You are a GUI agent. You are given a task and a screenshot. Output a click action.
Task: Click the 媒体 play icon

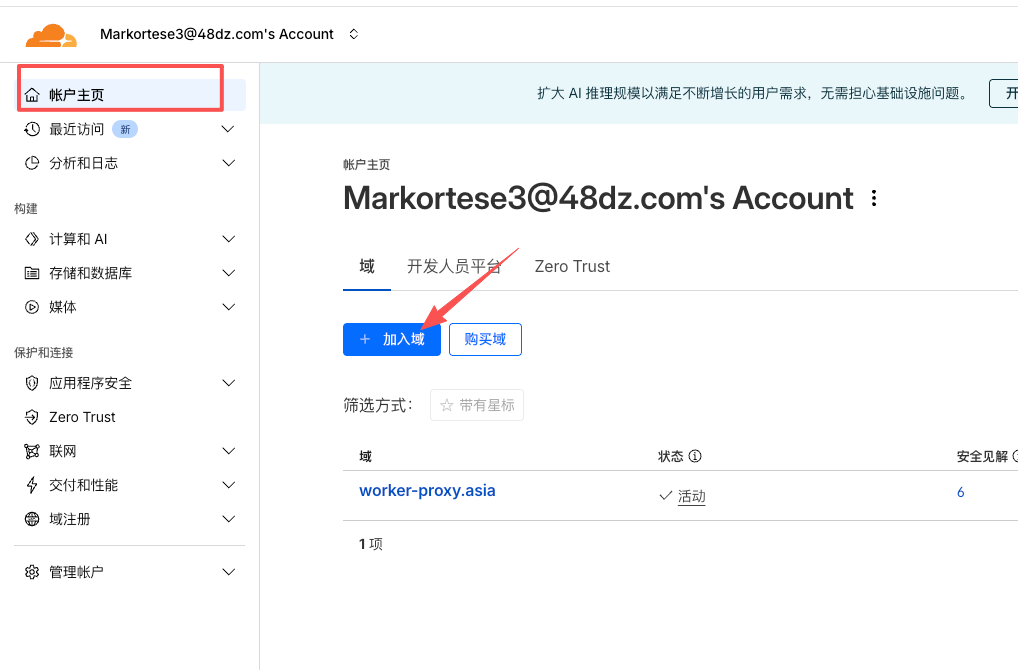(x=32, y=307)
